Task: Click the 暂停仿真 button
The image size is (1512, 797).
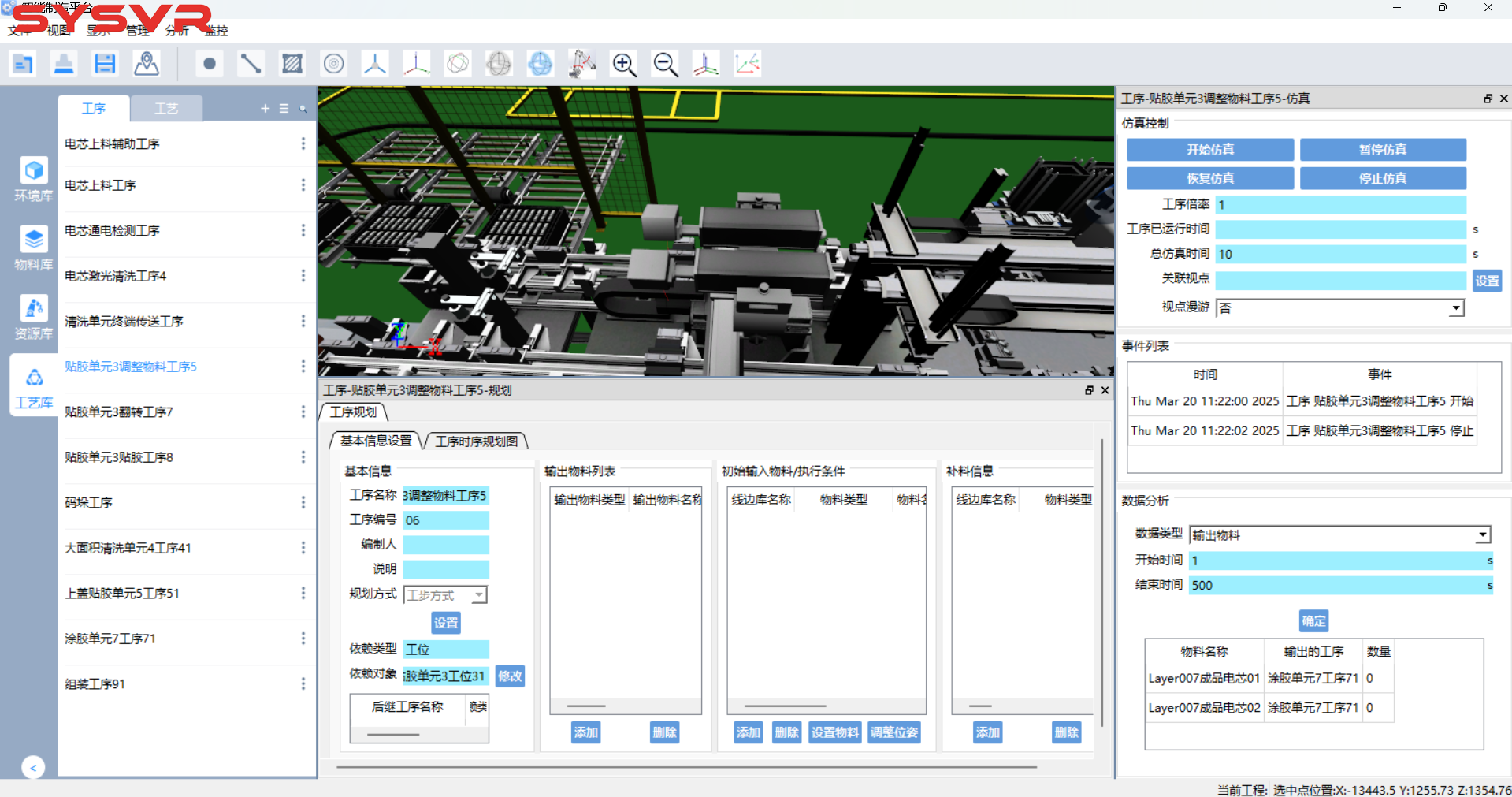Action: click(x=1383, y=150)
